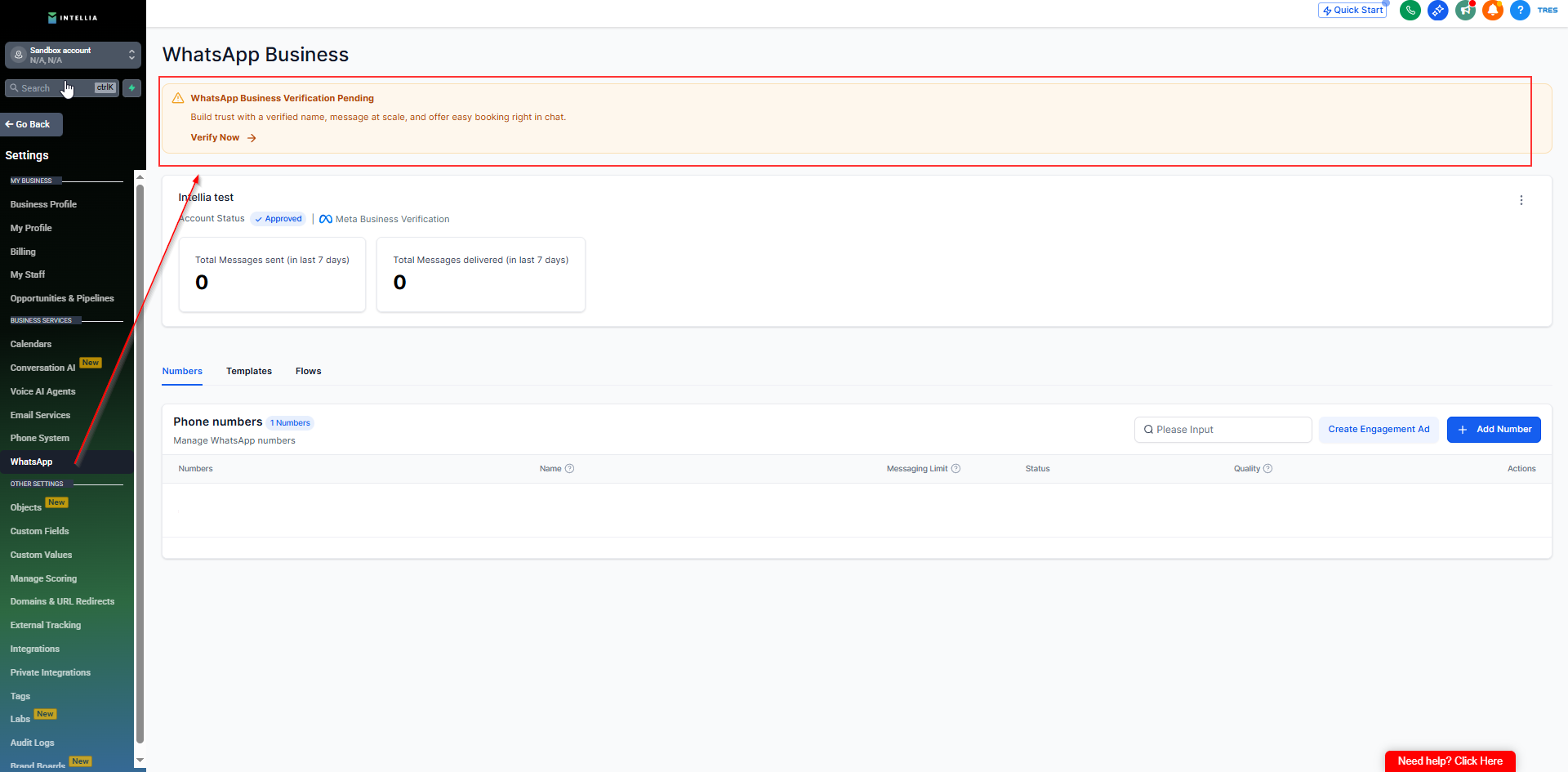Open Private Integrations settings
This screenshot has height=772, width=1568.
[x=50, y=672]
